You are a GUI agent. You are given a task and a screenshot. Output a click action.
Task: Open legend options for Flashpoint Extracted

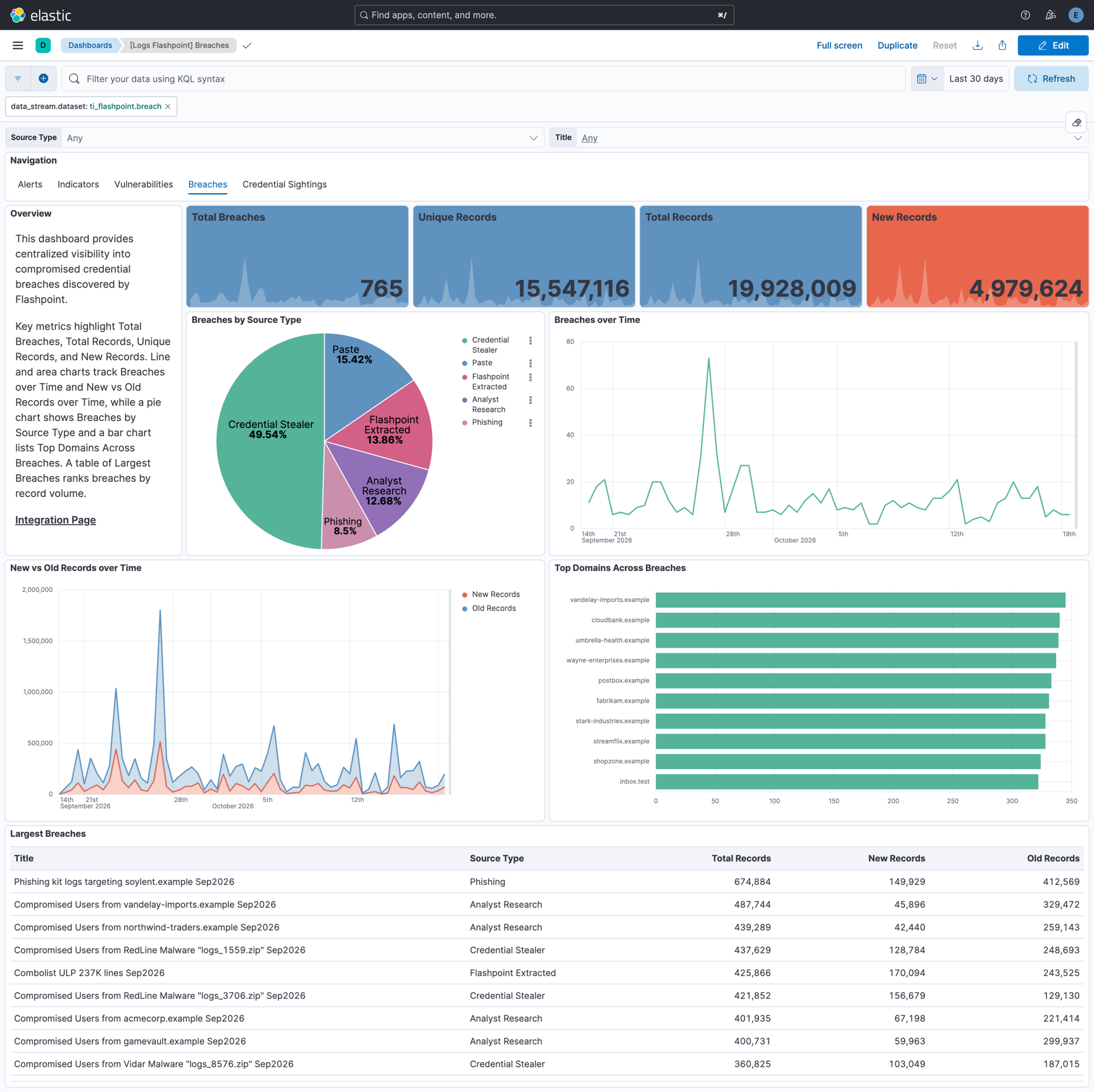tap(531, 377)
